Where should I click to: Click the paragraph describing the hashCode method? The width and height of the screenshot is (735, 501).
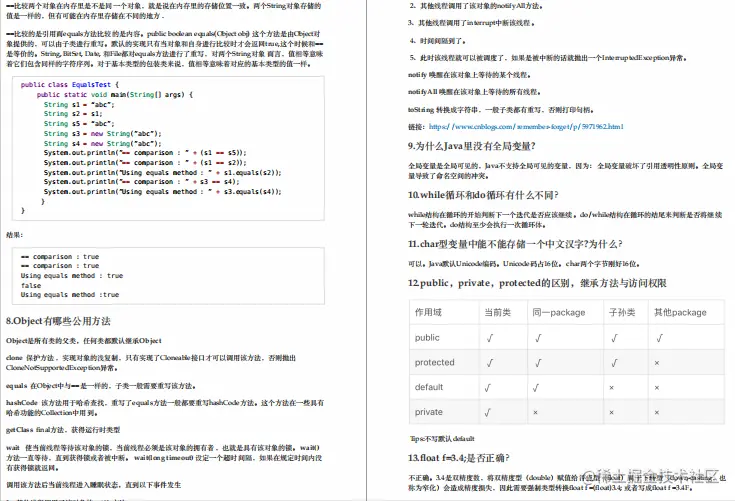point(165,408)
